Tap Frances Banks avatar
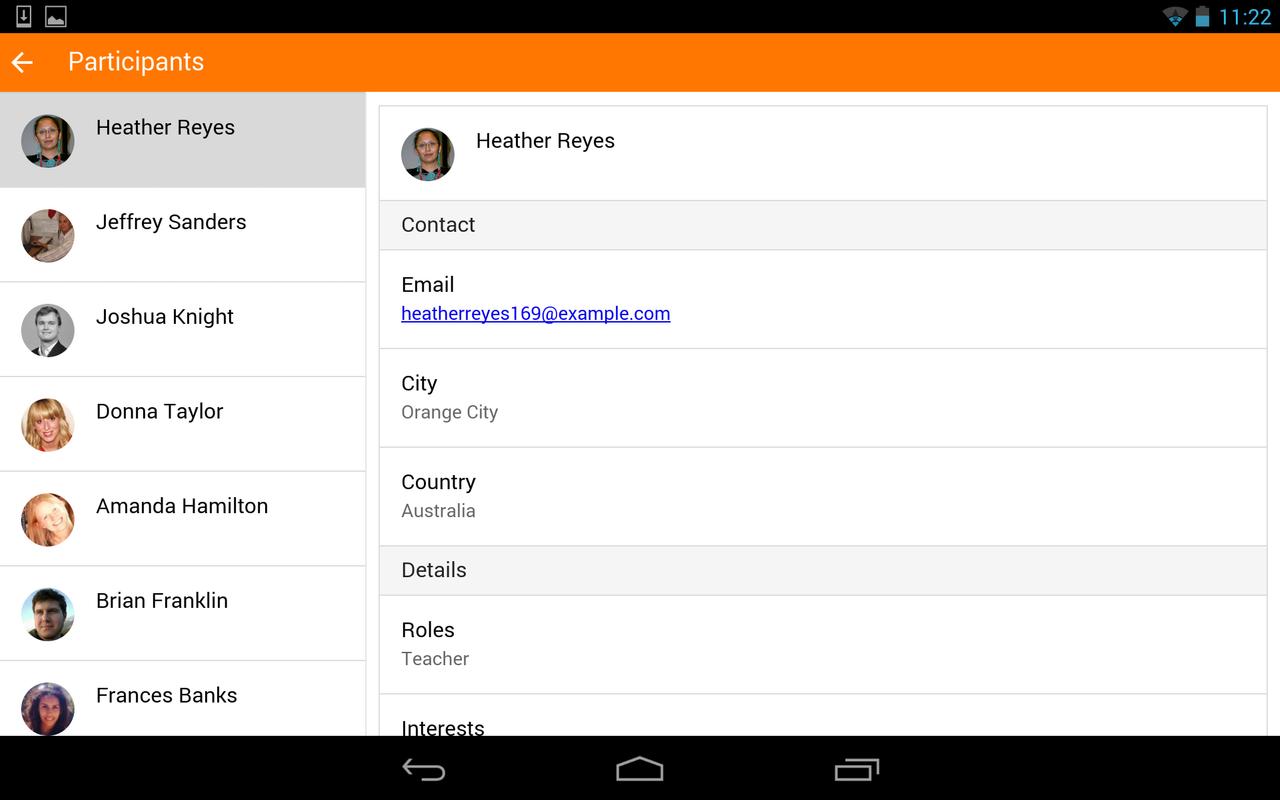1280x800 pixels. (x=48, y=709)
